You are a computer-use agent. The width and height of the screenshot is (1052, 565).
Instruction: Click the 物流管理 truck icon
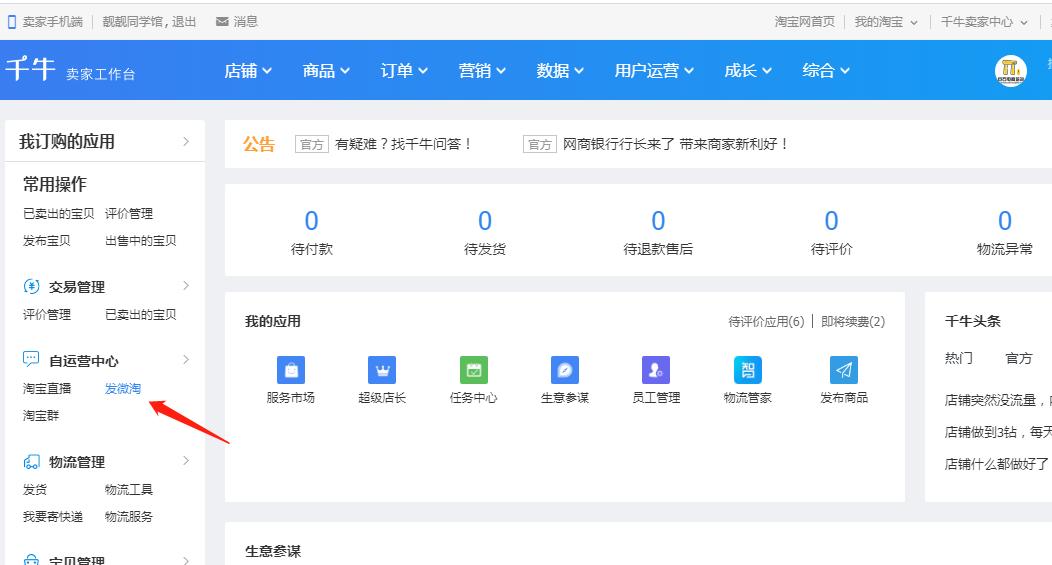(x=32, y=462)
